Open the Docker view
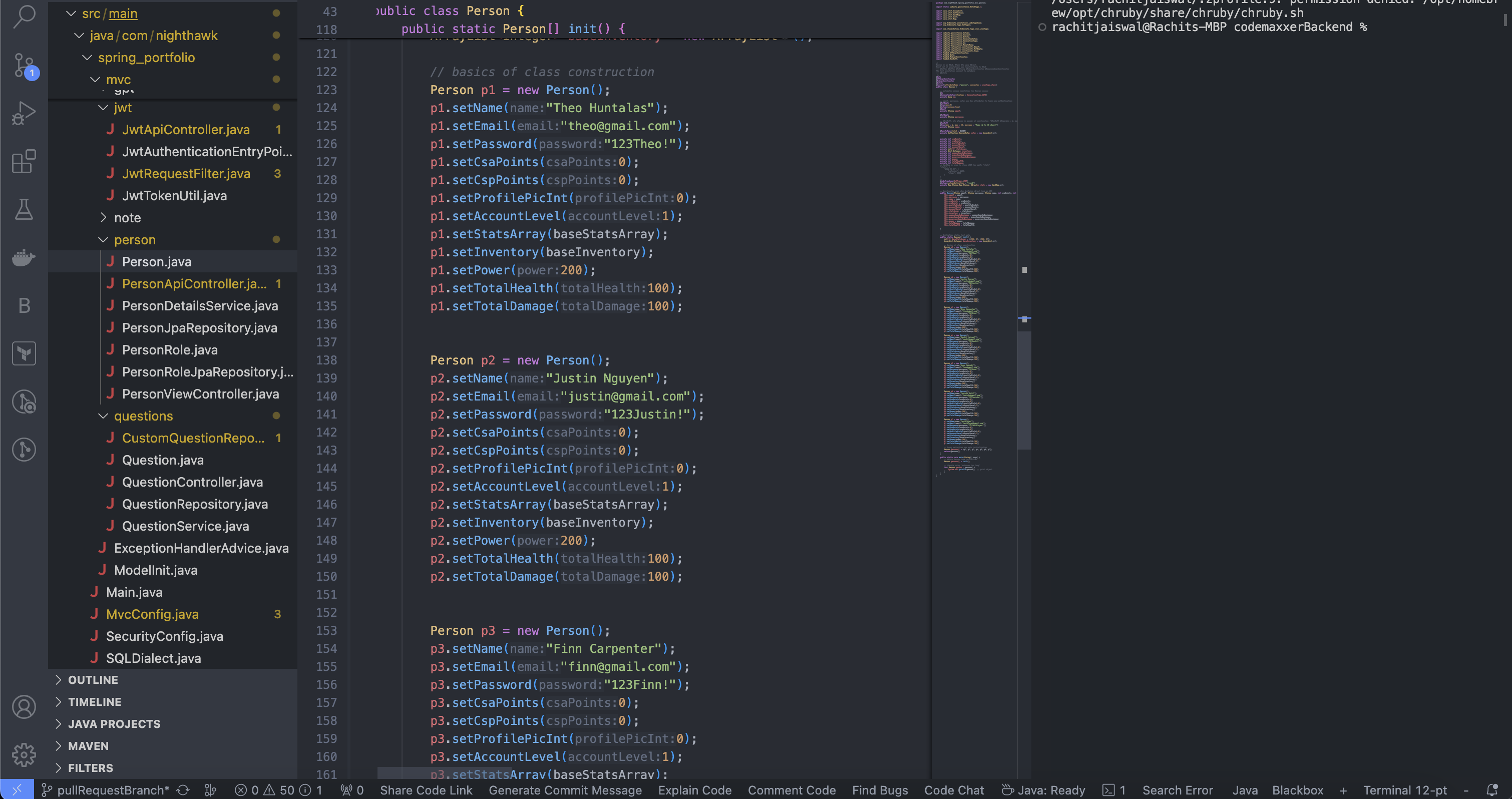Viewport: 1512px width, 799px height. click(x=24, y=258)
